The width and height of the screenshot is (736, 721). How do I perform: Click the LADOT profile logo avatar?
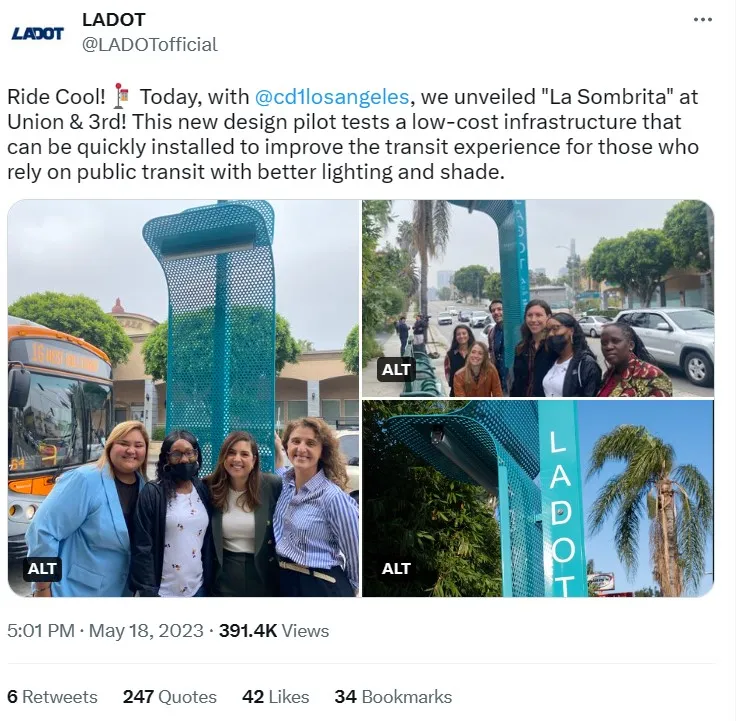coord(38,34)
